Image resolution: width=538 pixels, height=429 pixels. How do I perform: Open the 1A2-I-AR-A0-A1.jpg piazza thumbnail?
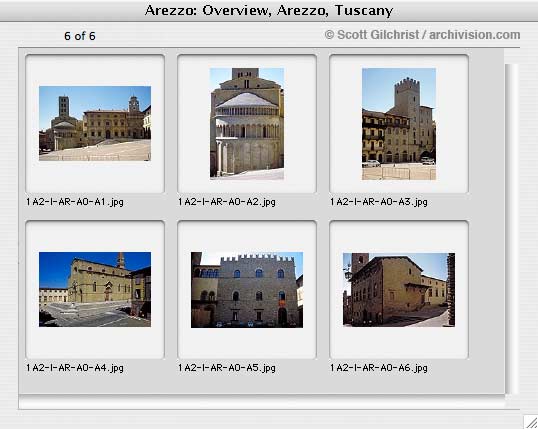tap(95, 123)
